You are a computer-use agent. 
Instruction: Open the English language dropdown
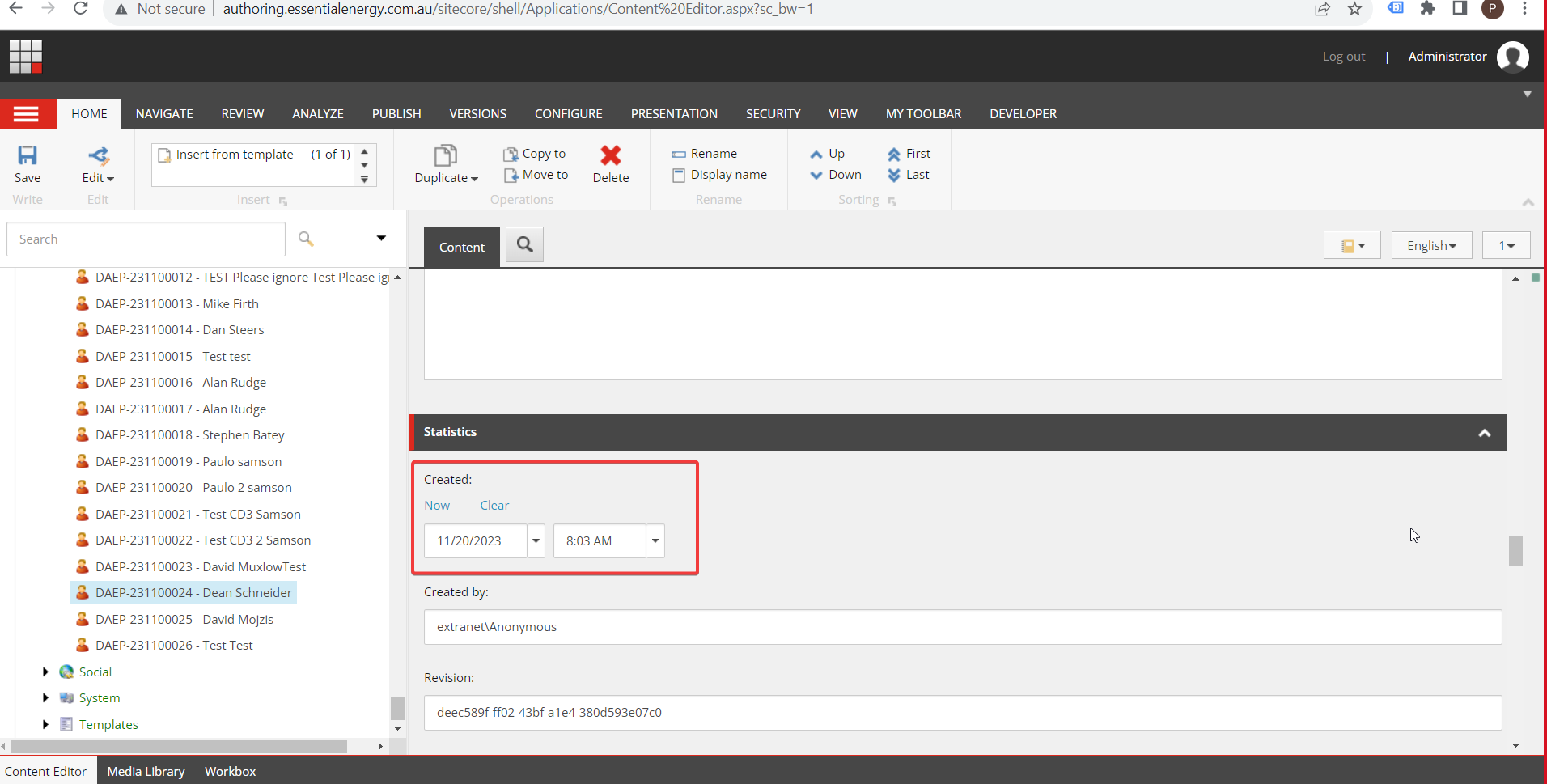[x=1430, y=245]
